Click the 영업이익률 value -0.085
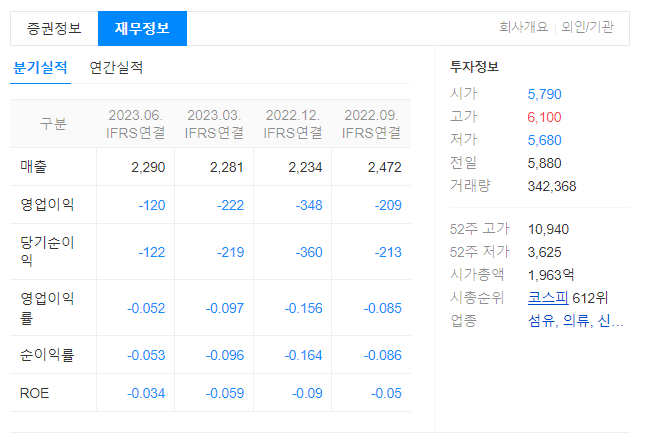The width and height of the screenshot is (645, 436). (x=383, y=308)
